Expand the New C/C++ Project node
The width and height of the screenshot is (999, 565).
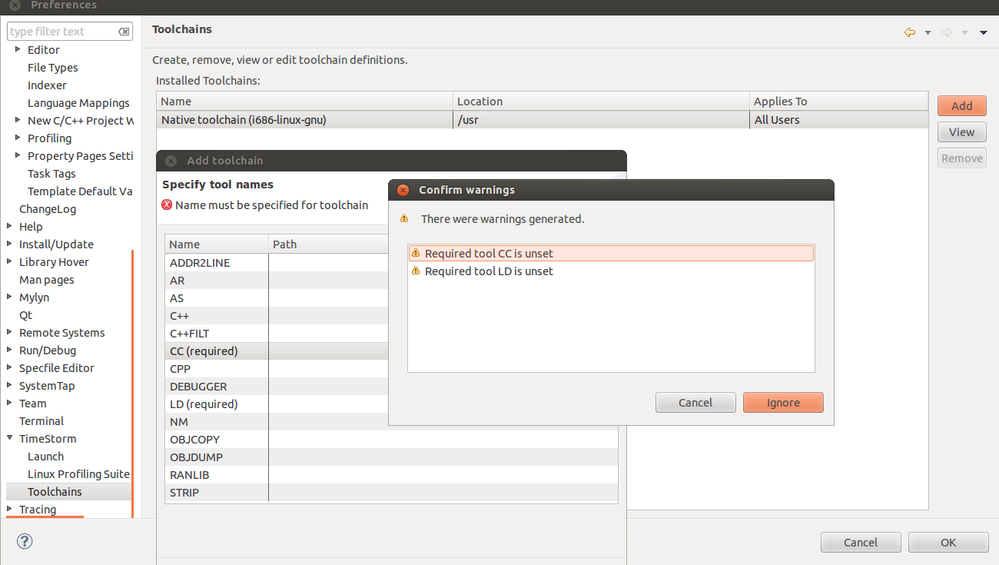pyautogui.click(x=18, y=120)
